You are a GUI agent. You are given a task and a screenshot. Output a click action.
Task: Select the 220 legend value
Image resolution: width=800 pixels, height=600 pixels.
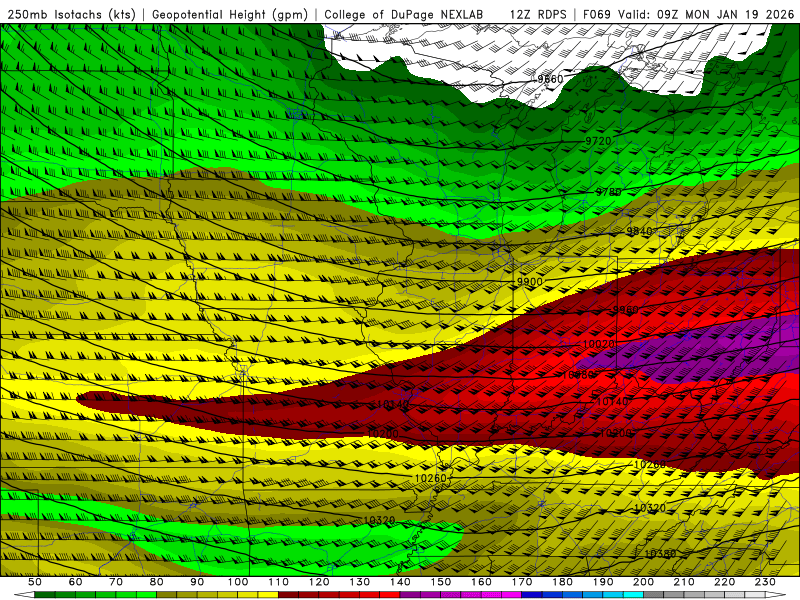click(x=724, y=582)
